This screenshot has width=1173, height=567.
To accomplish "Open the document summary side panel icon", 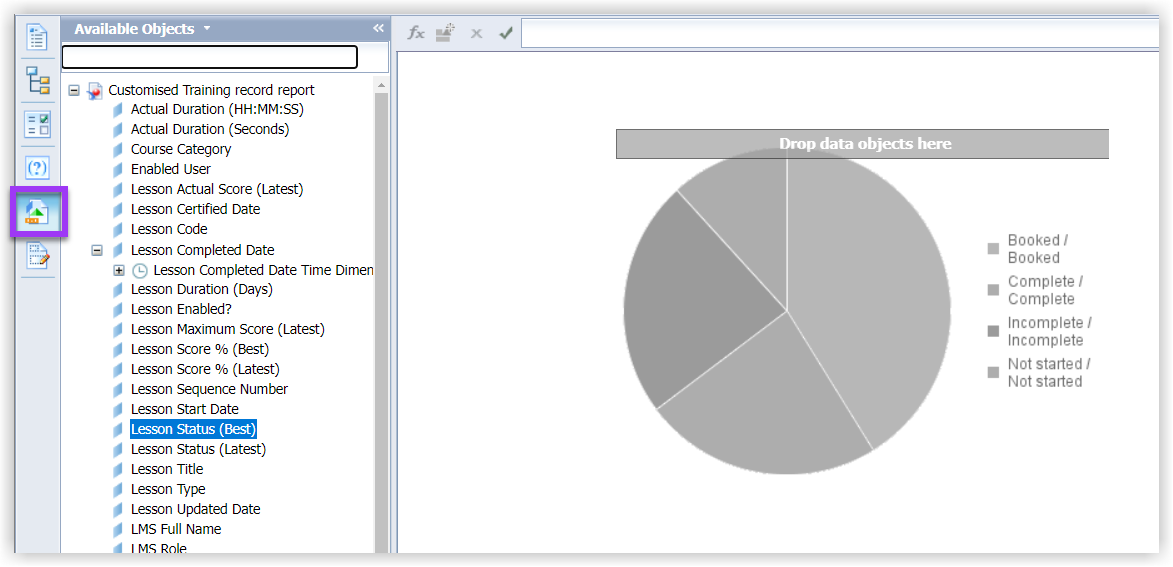I will coord(38,38).
